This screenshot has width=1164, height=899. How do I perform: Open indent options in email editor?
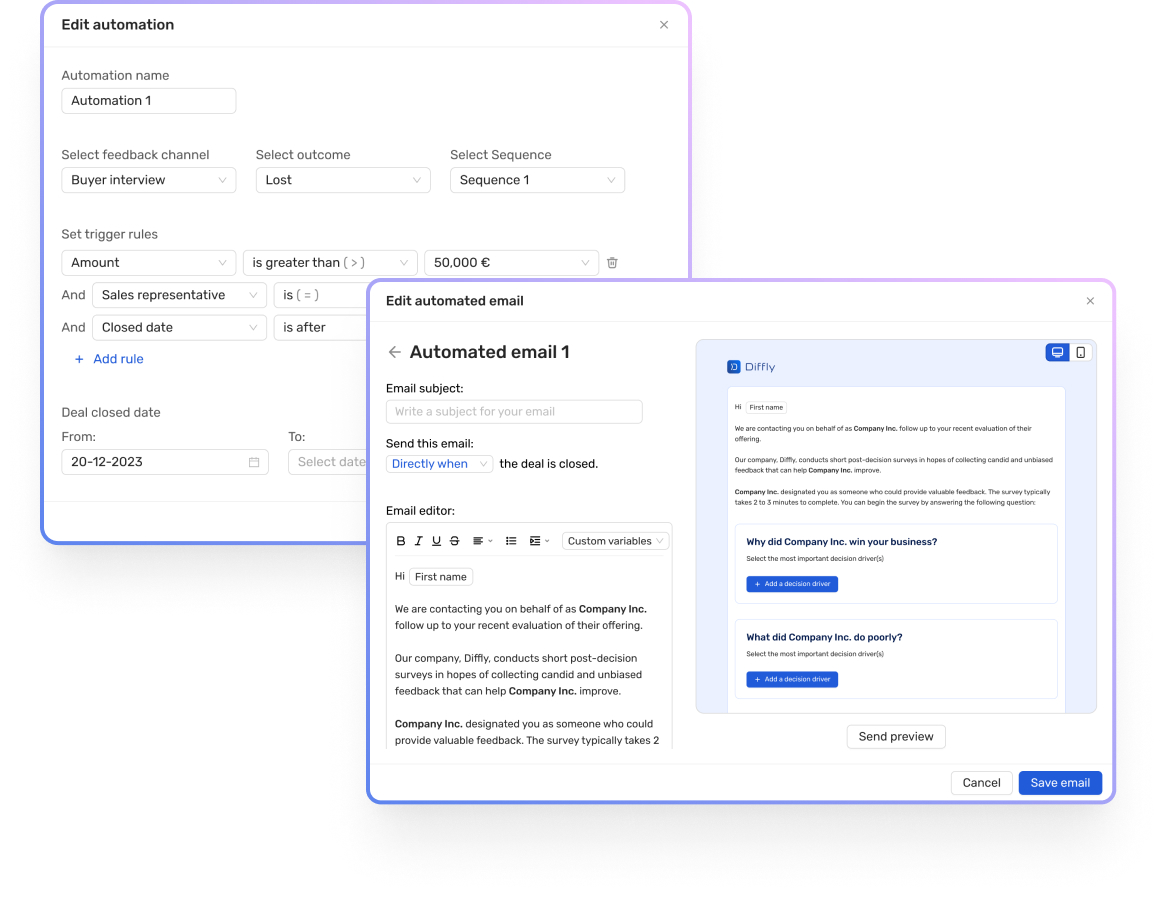(x=539, y=541)
